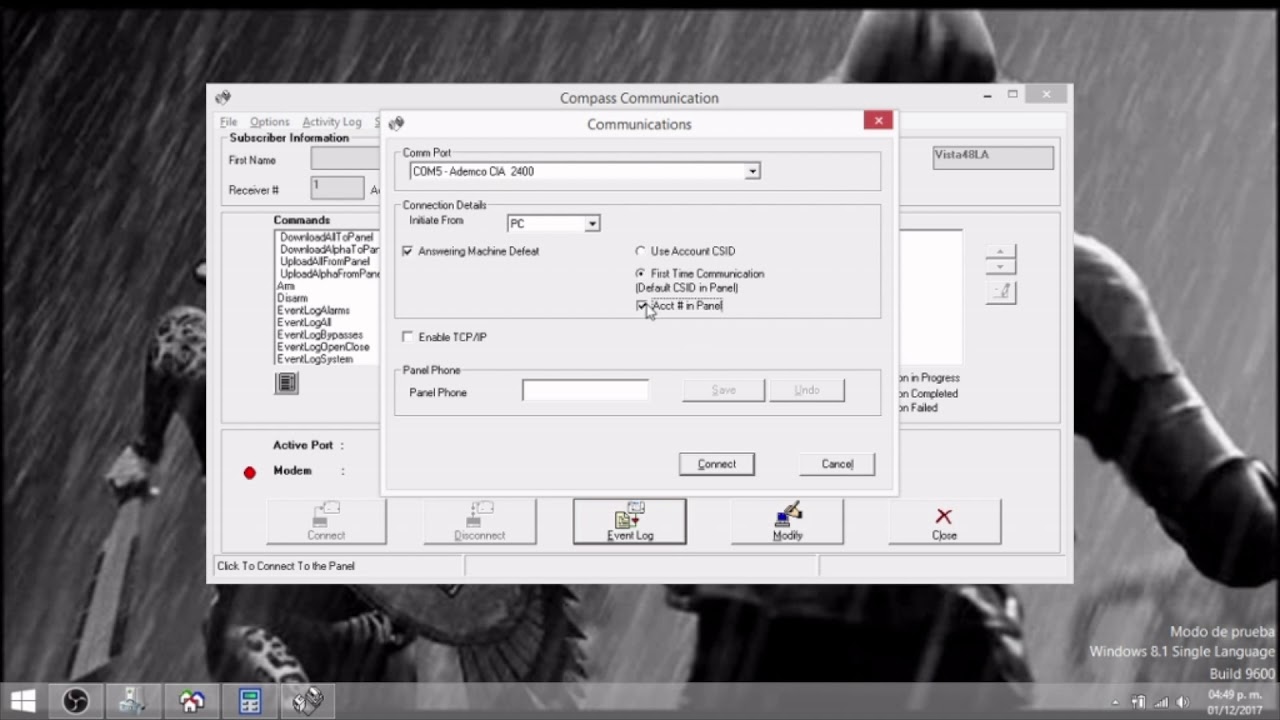Open the Options menu
Screen dimensions: 1280x720
pyautogui.click(x=270, y=122)
